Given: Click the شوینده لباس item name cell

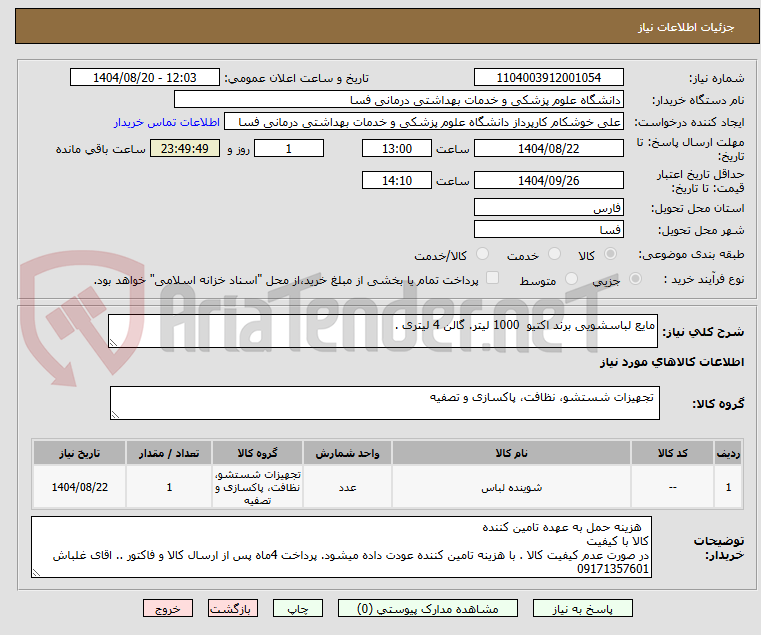Looking at the screenshot, I should click(511, 487).
